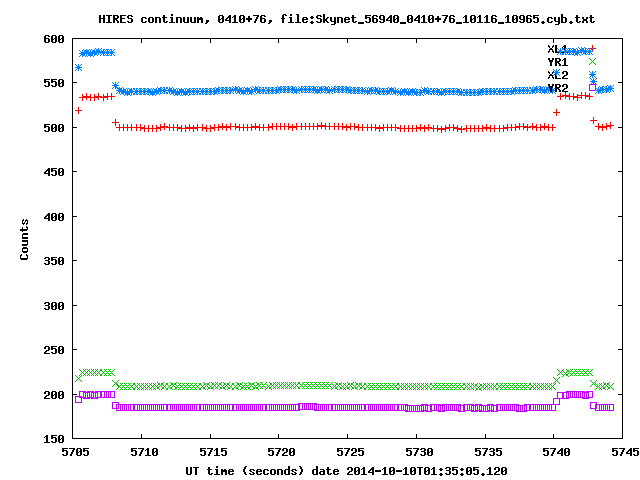Click the YR2 legend label
The image size is (640, 480).
pos(558,88)
